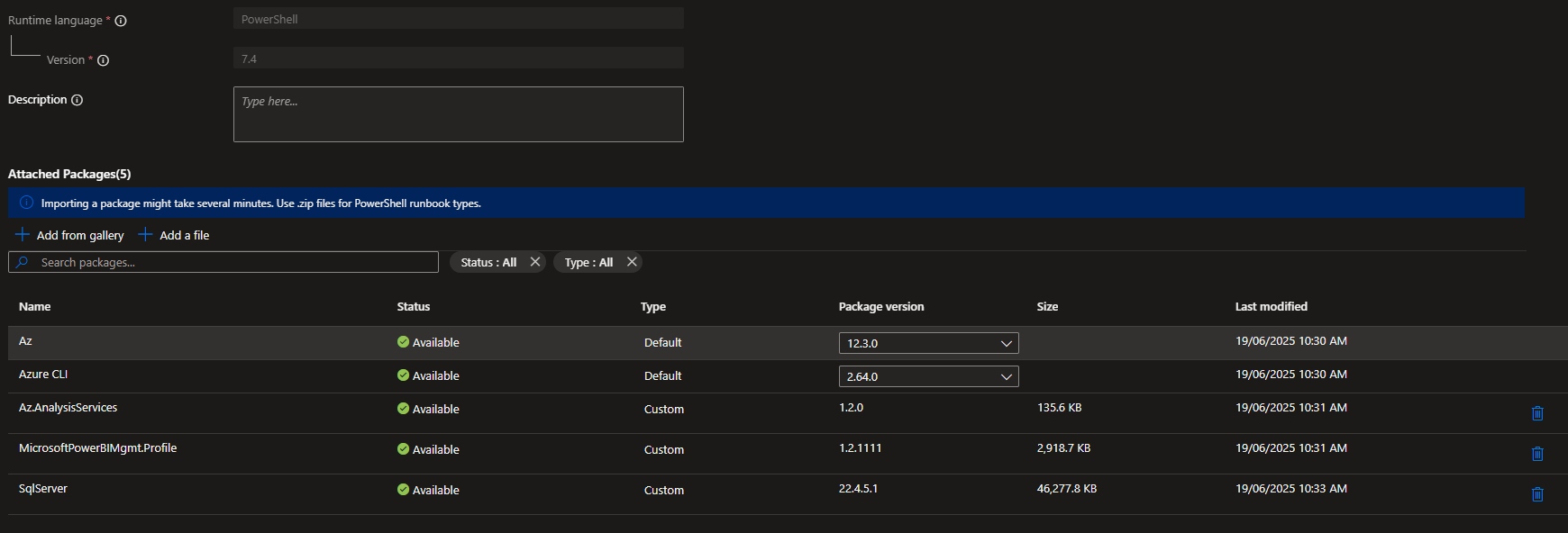Screen dimensions: 1568x533
Task: Select the Az.AnalysisServices package name
Action: click(68, 408)
